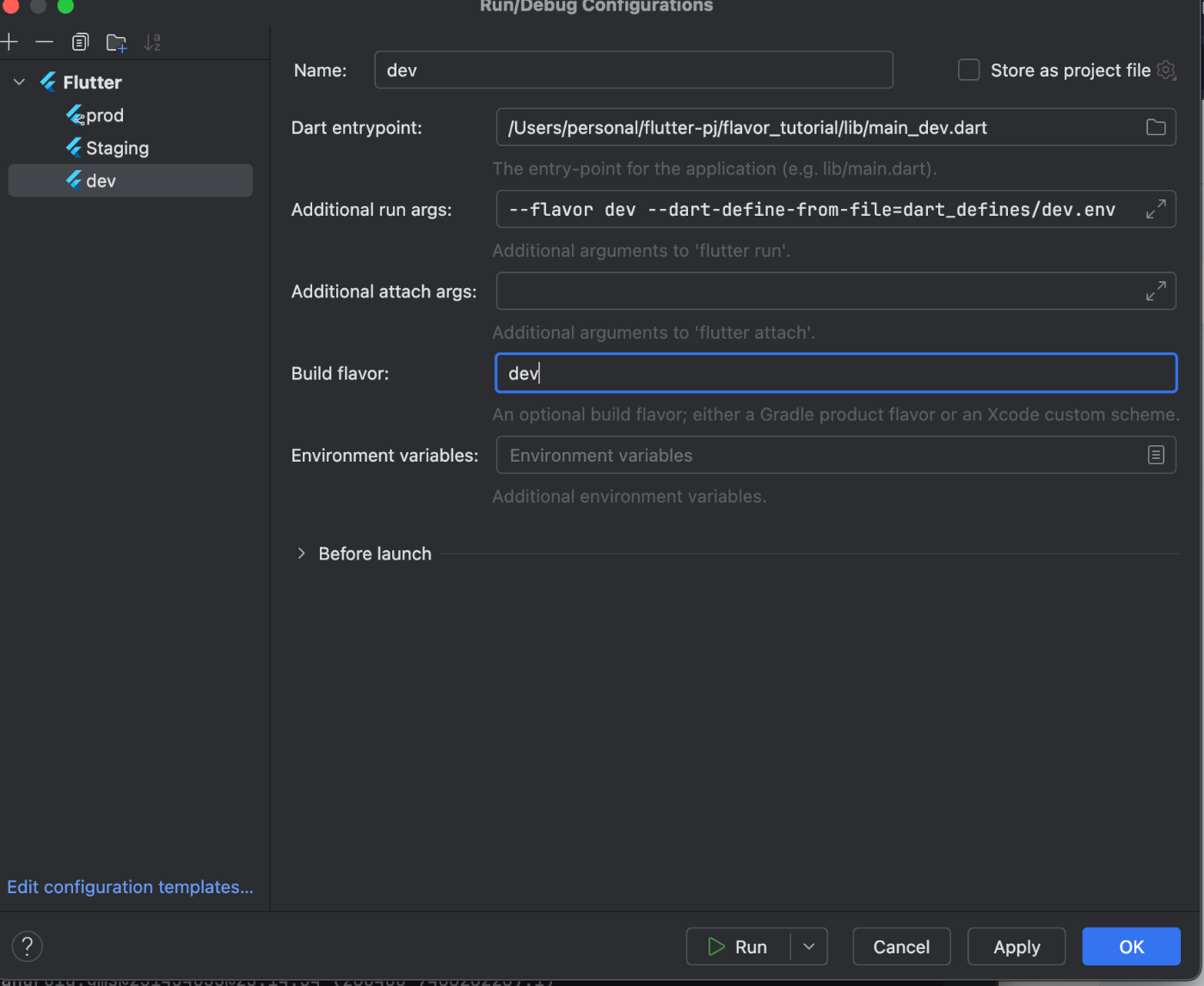1204x986 pixels.
Task: Open Edit configuration templates link
Action: (130, 886)
